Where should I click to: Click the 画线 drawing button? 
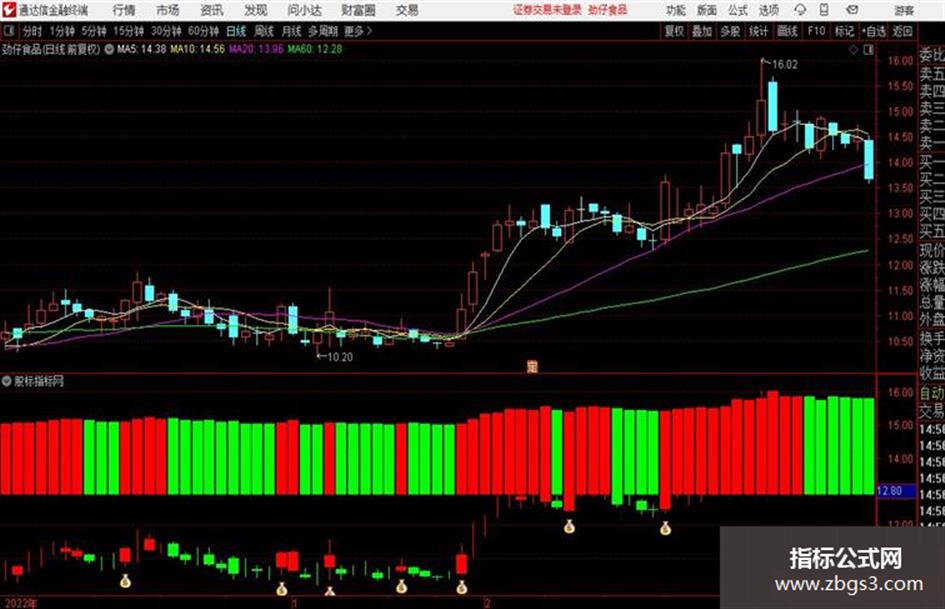(x=787, y=31)
